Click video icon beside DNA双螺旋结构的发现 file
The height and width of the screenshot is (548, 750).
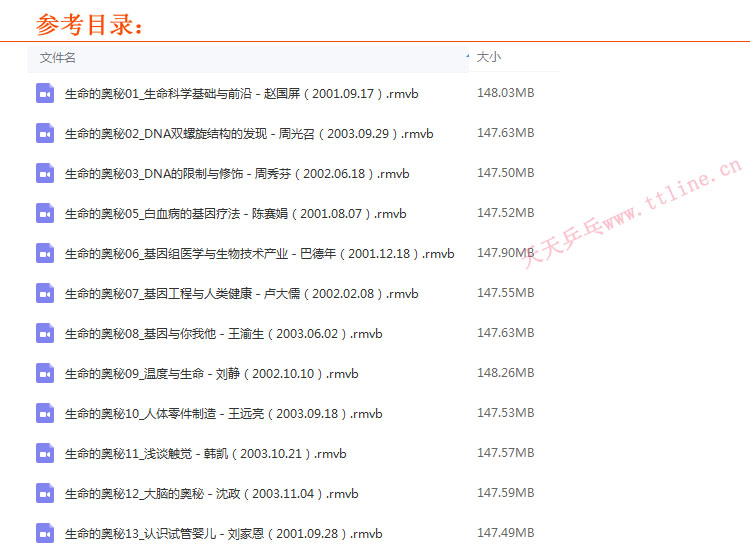point(44,133)
